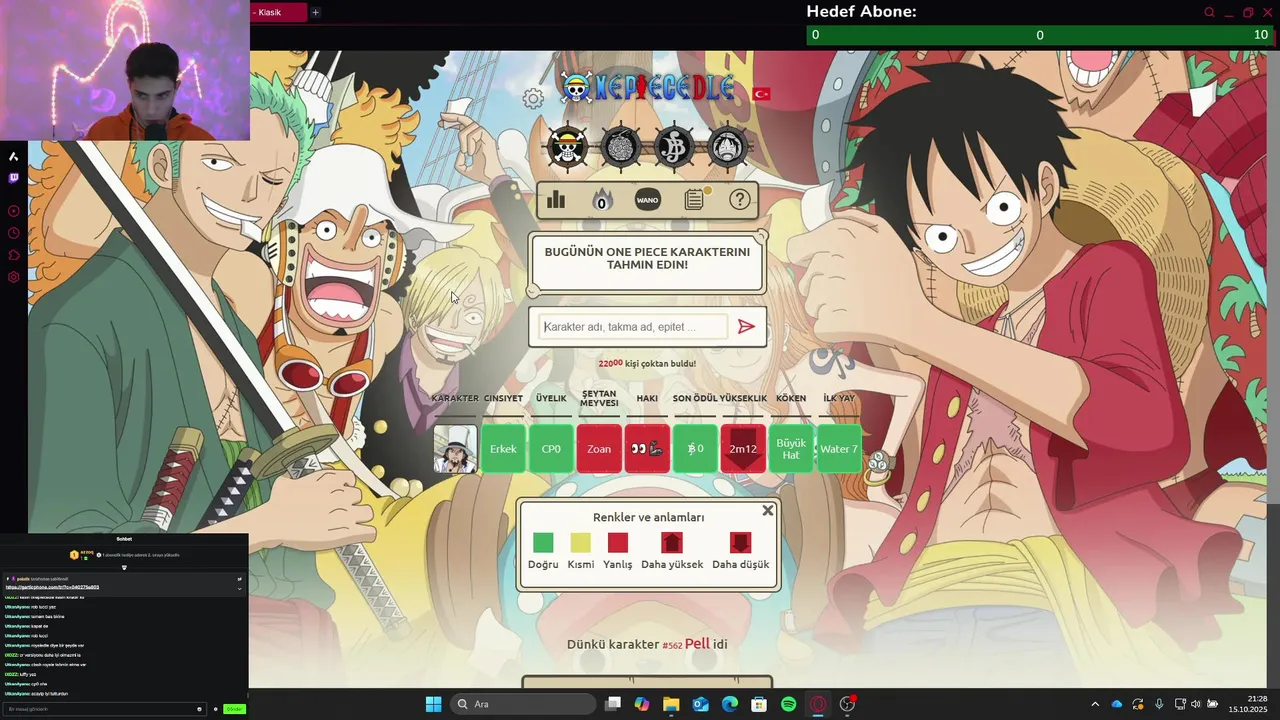Select the Luffy laugh mode wheel icon
The width and height of the screenshot is (1280, 720).
727,148
